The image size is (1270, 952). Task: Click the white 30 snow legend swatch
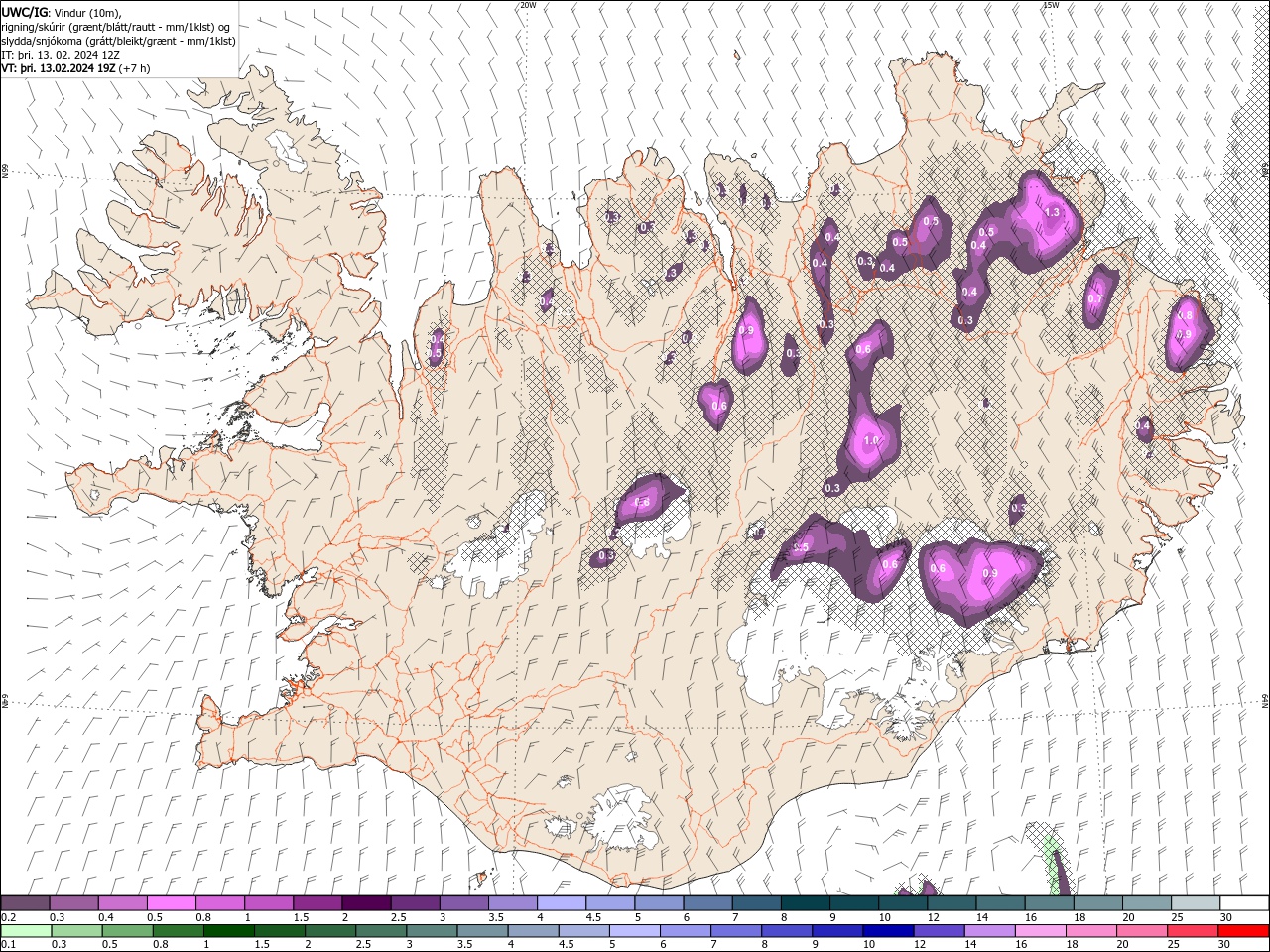pyautogui.click(x=1243, y=903)
